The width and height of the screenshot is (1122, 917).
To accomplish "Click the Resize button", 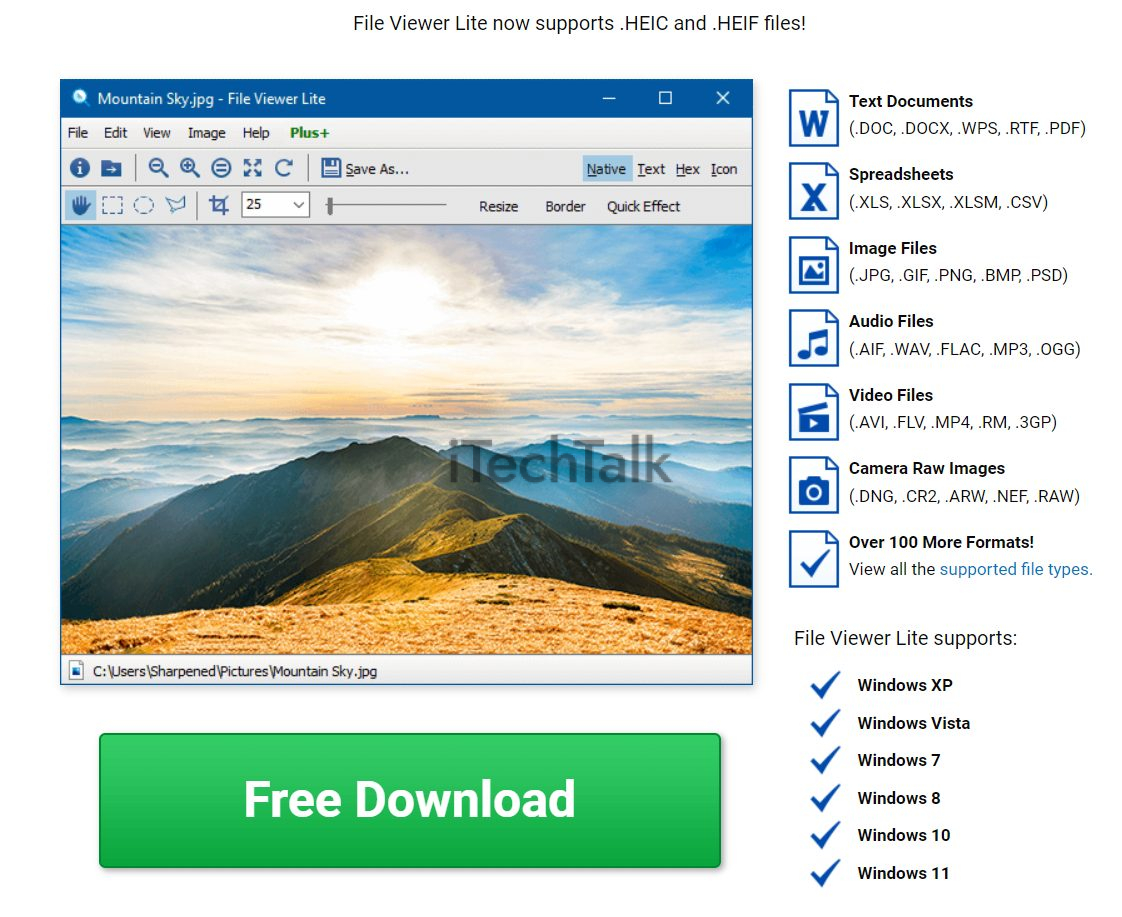I will (498, 207).
